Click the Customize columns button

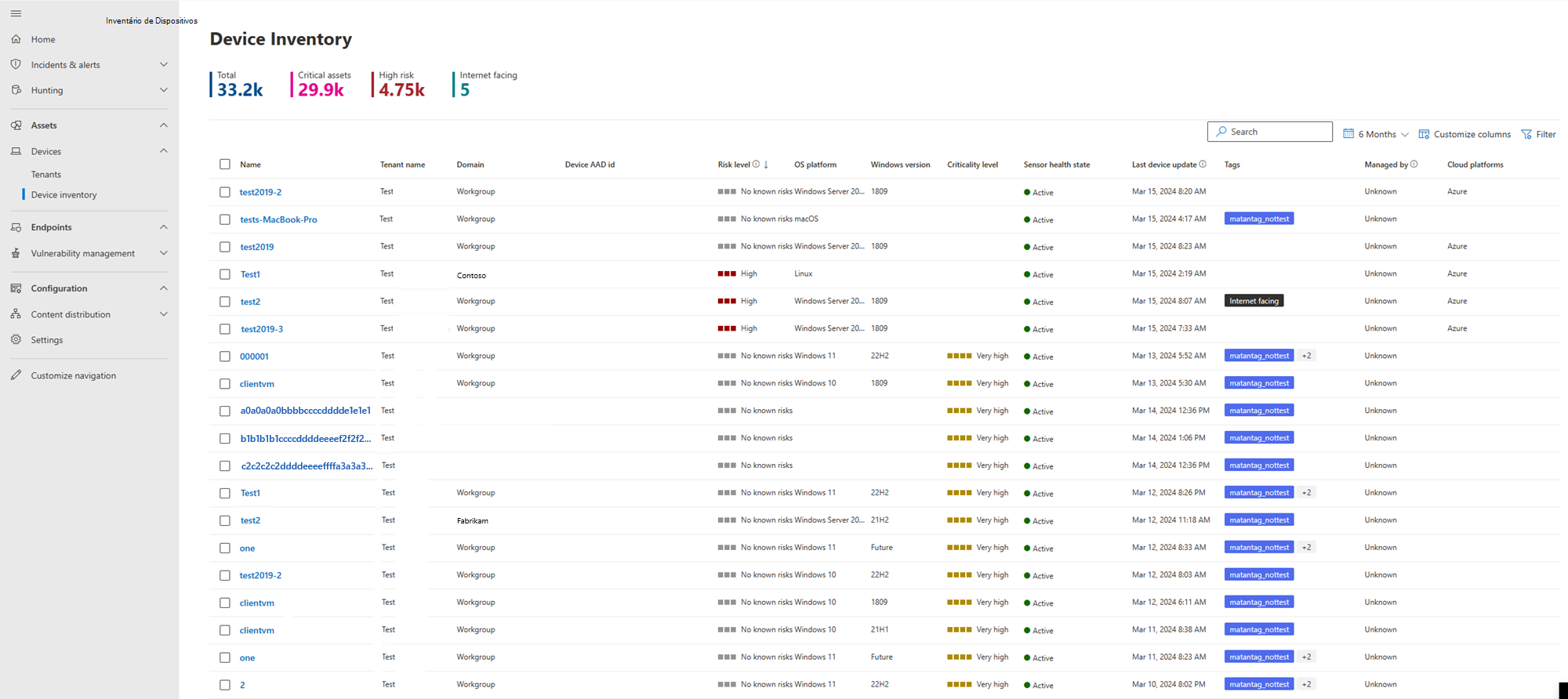(1465, 134)
